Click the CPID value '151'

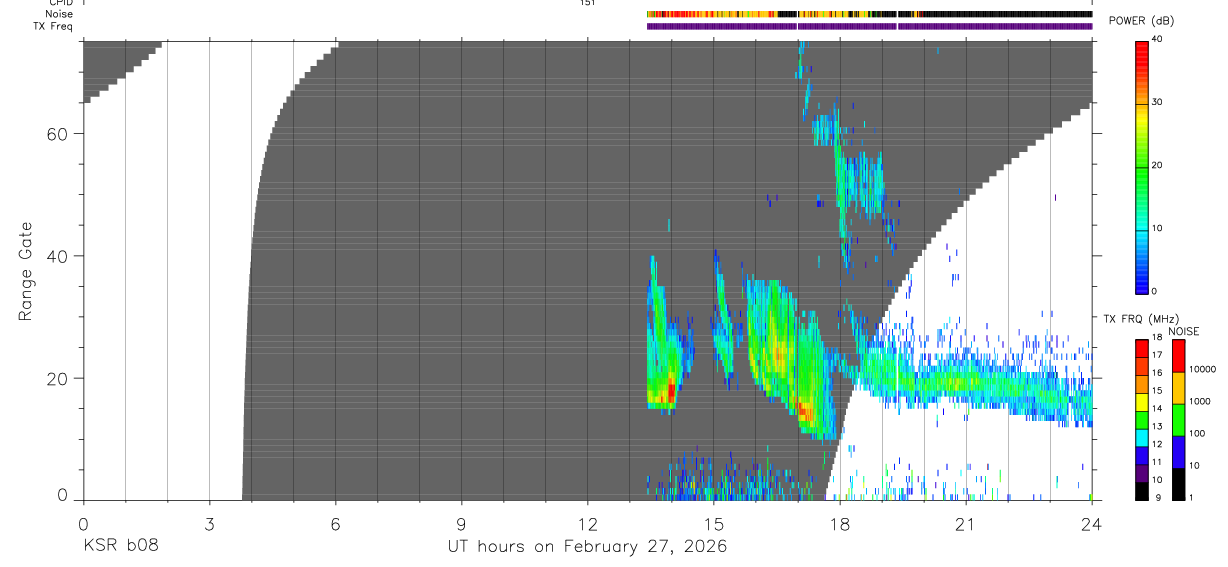pyautogui.click(x=587, y=3)
